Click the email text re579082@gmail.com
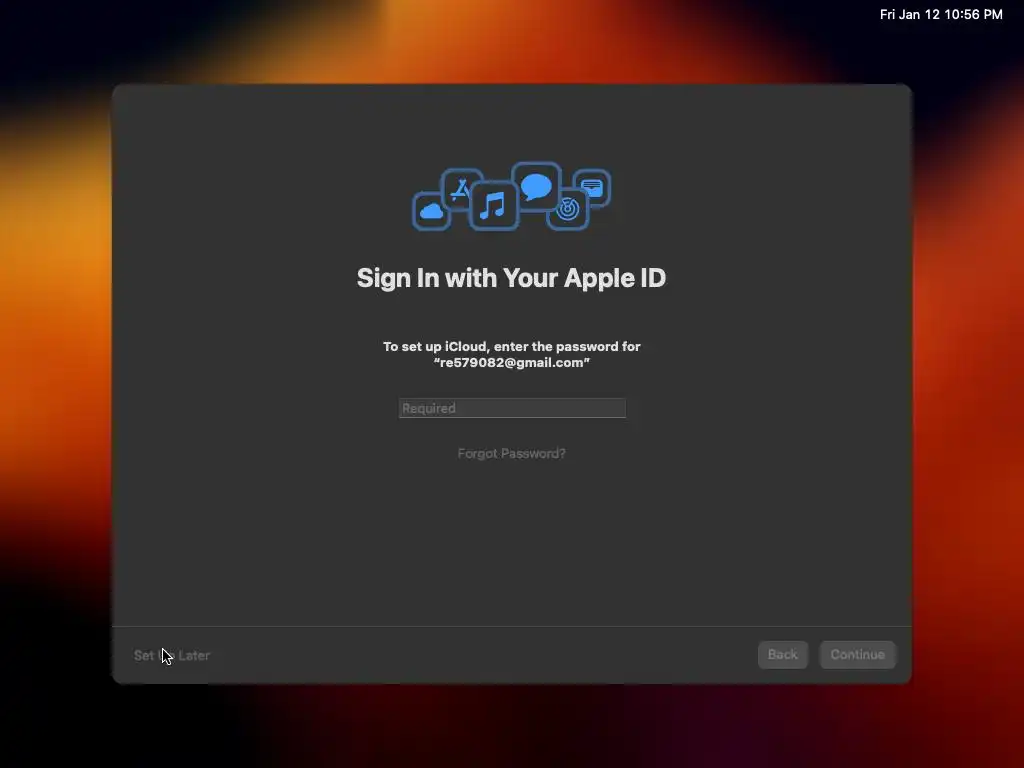1024x768 pixels. tap(511, 363)
